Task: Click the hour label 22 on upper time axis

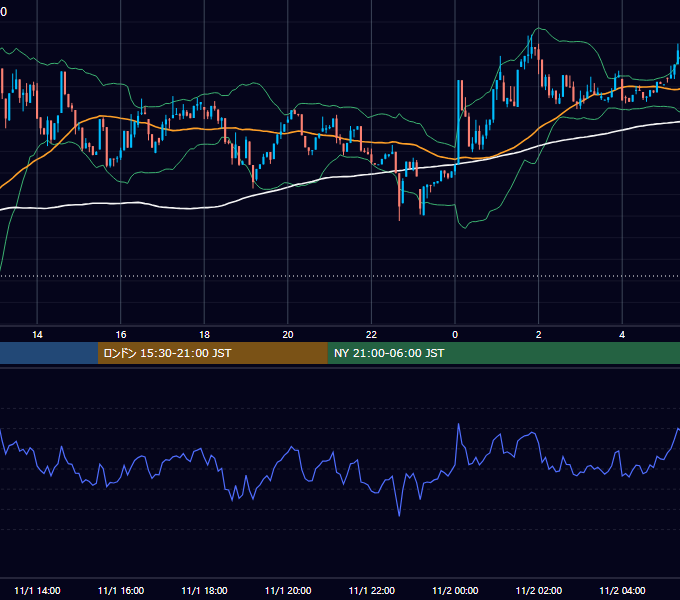Action: pyautogui.click(x=371, y=335)
